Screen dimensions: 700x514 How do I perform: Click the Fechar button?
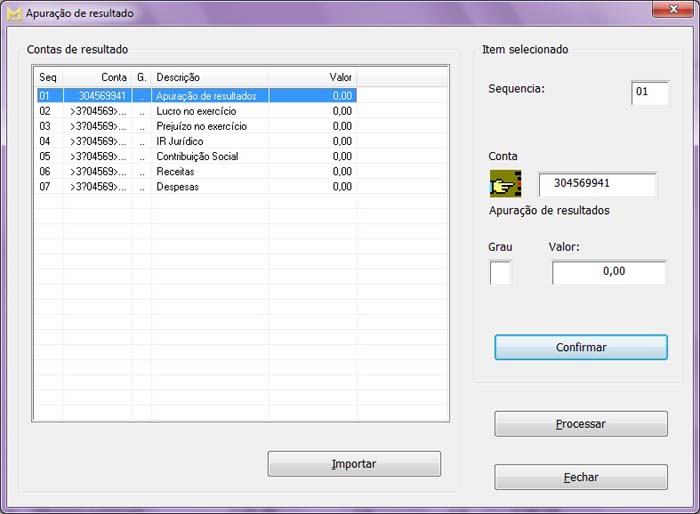(580, 478)
